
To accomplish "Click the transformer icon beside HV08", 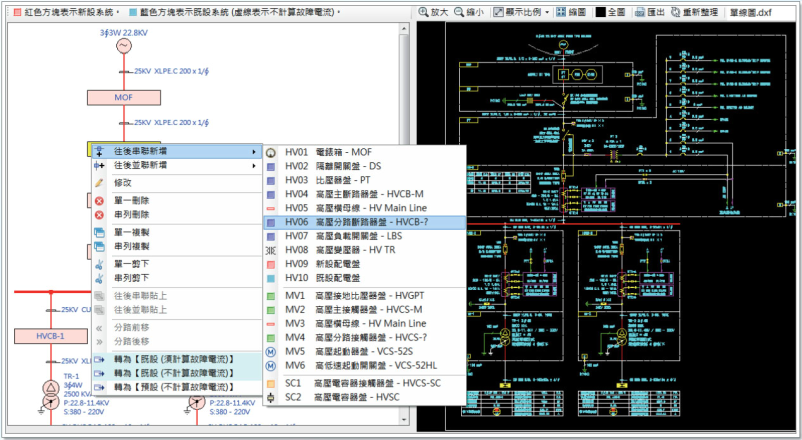I will tap(271, 250).
